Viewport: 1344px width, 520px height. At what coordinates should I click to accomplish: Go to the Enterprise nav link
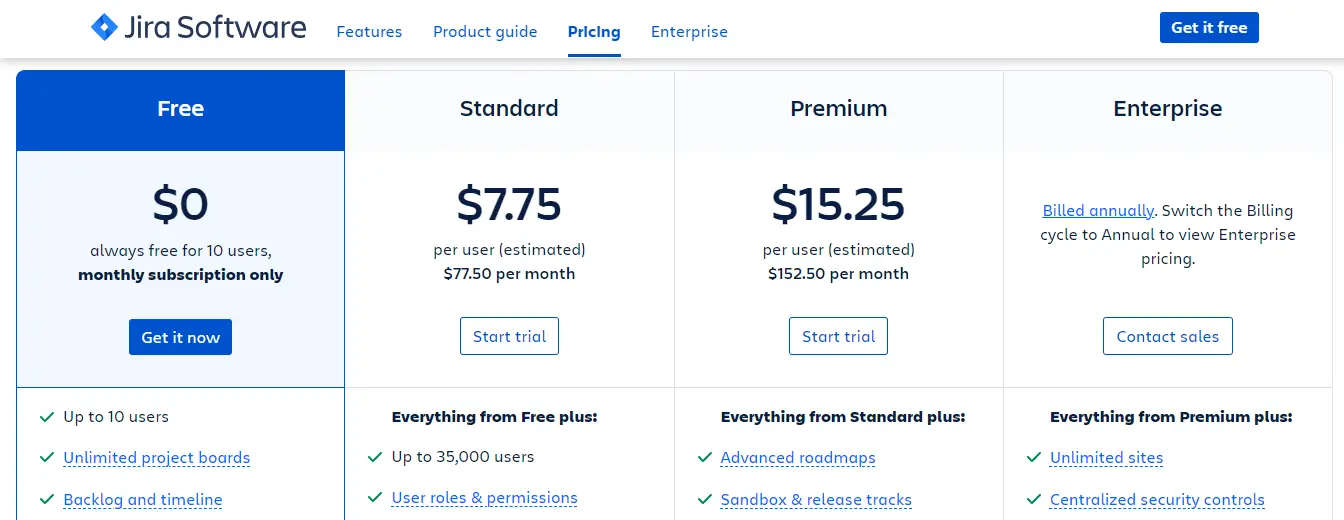(x=689, y=32)
